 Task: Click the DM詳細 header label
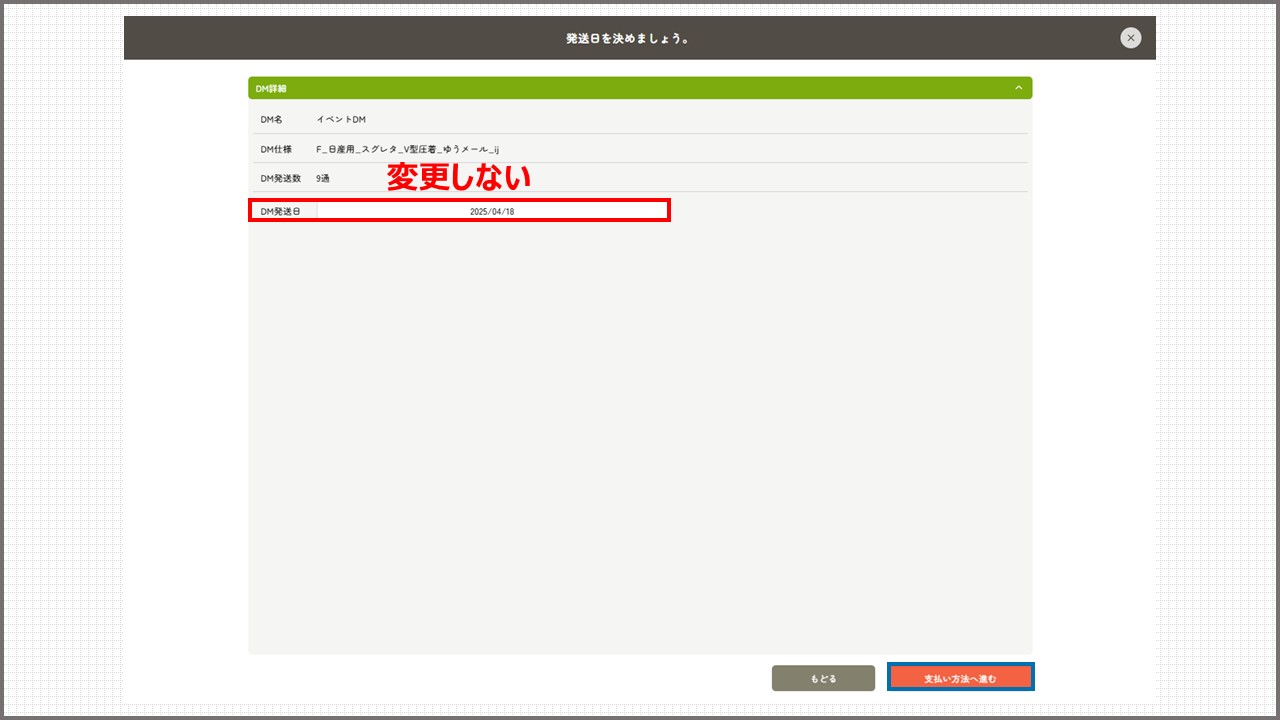pyautogui.click(x=271, y=89)
